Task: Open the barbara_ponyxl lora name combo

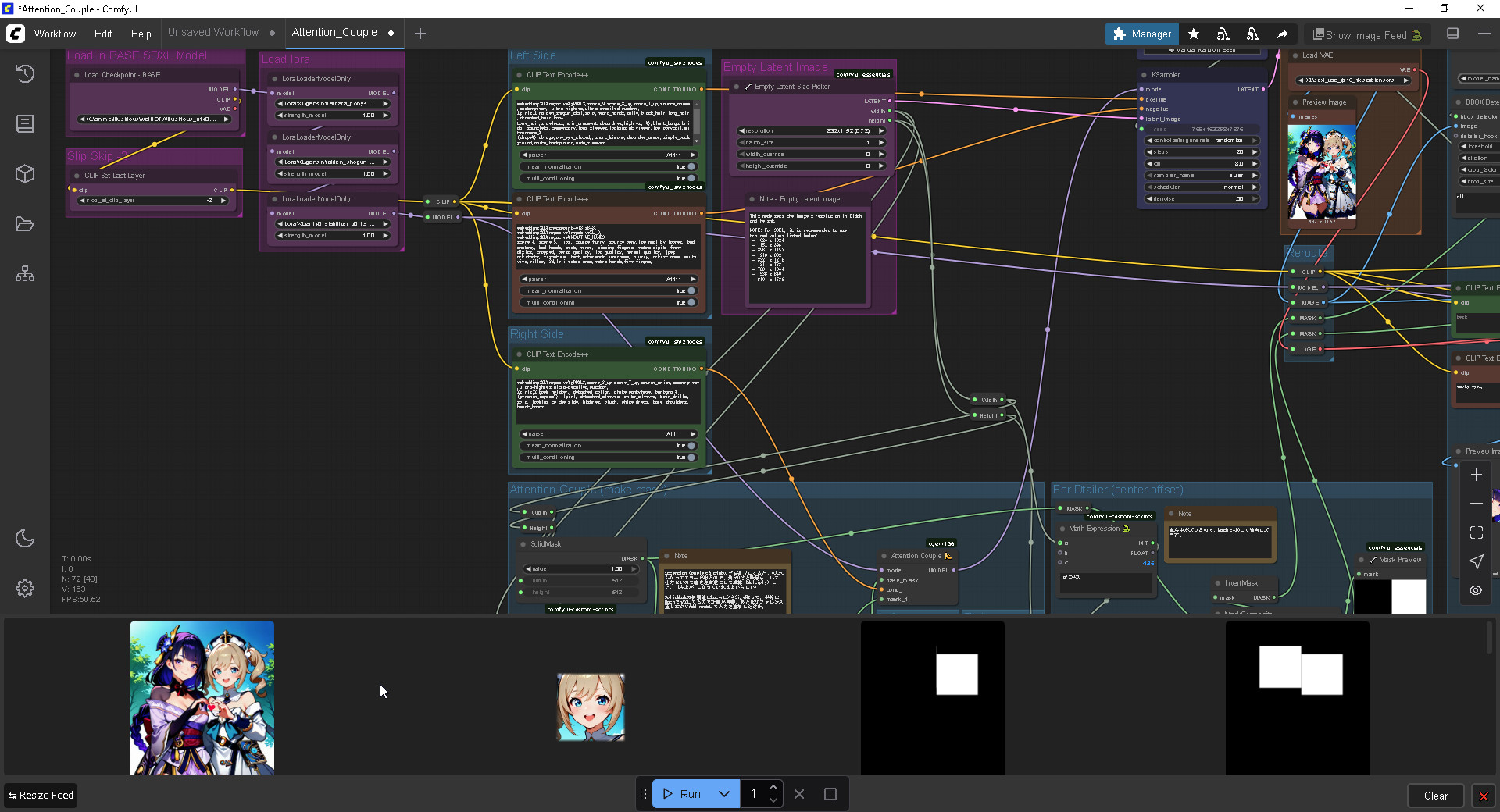Action: 333,103
